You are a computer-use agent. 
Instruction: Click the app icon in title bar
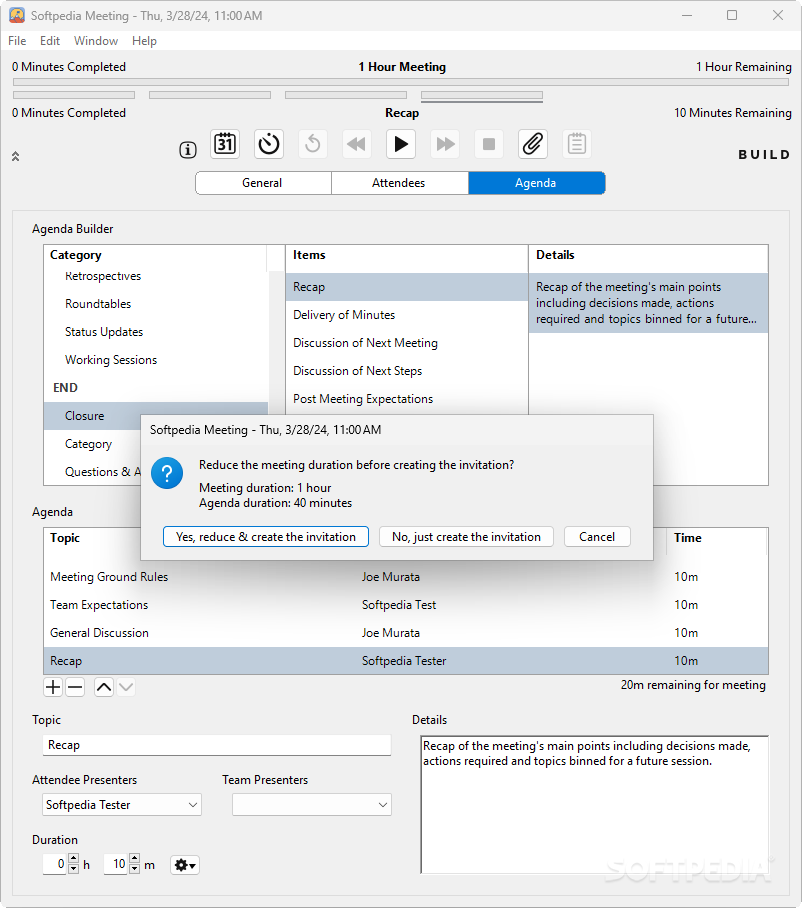click(x=17, y=16)
